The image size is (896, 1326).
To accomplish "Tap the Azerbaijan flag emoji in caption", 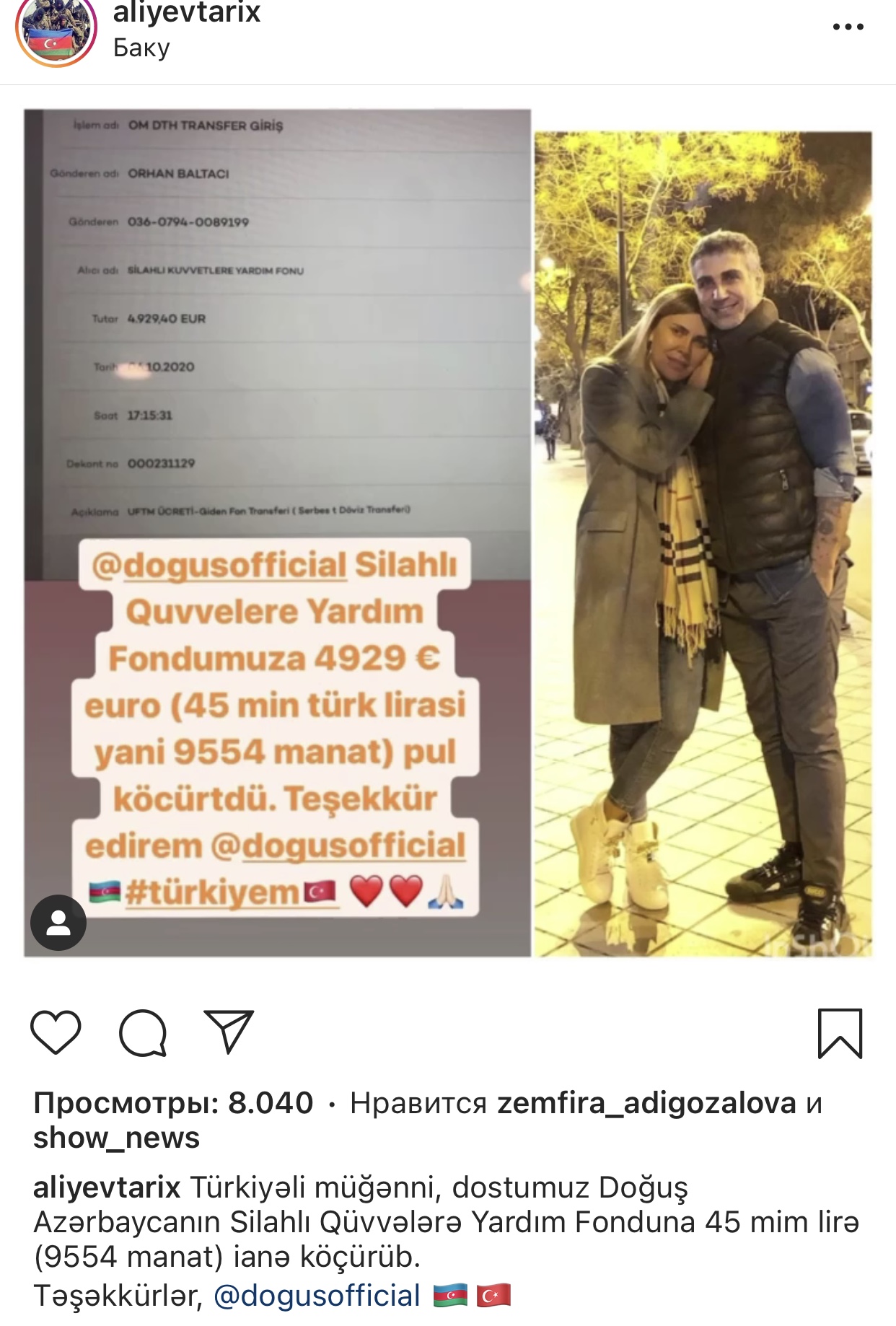I will pyautogui.click(x=451, y=1296).
